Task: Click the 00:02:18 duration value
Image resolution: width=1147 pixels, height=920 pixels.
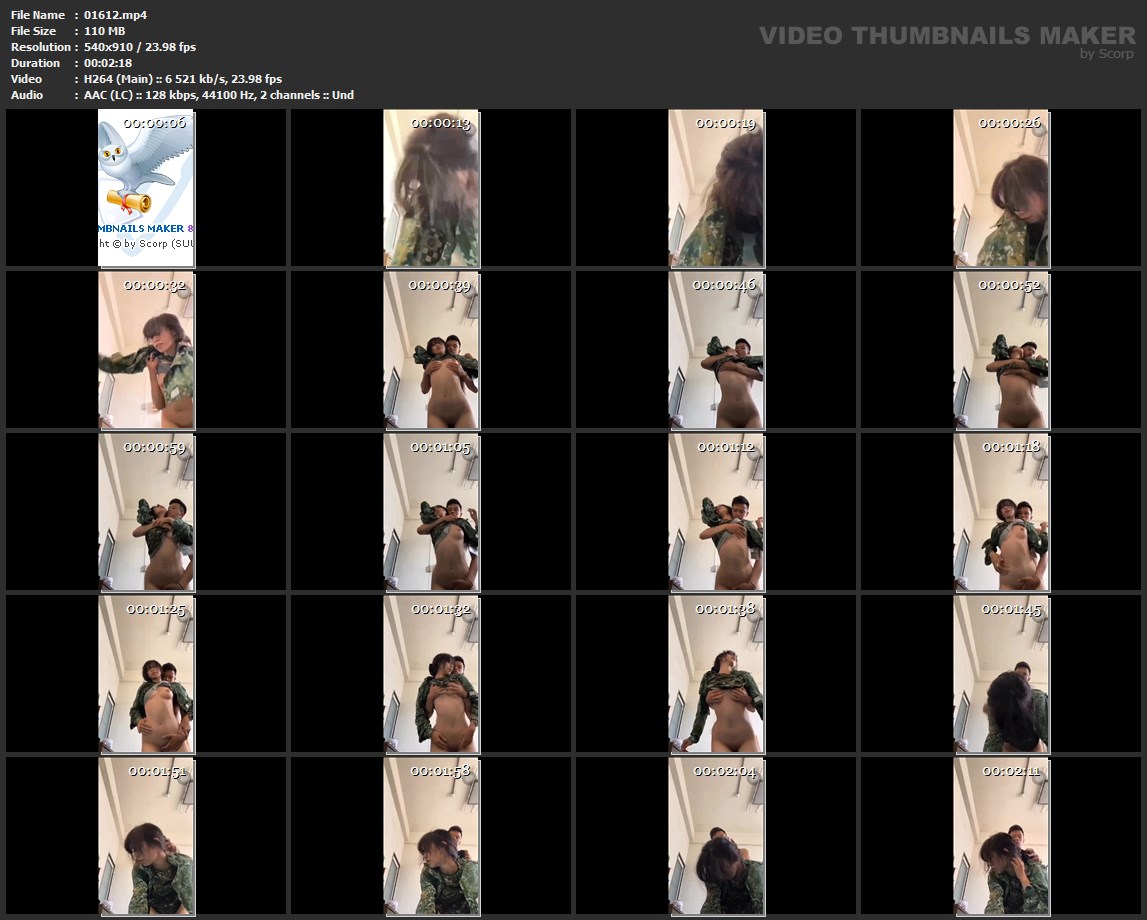Action: pyautogui.click(x=107, y=63)
